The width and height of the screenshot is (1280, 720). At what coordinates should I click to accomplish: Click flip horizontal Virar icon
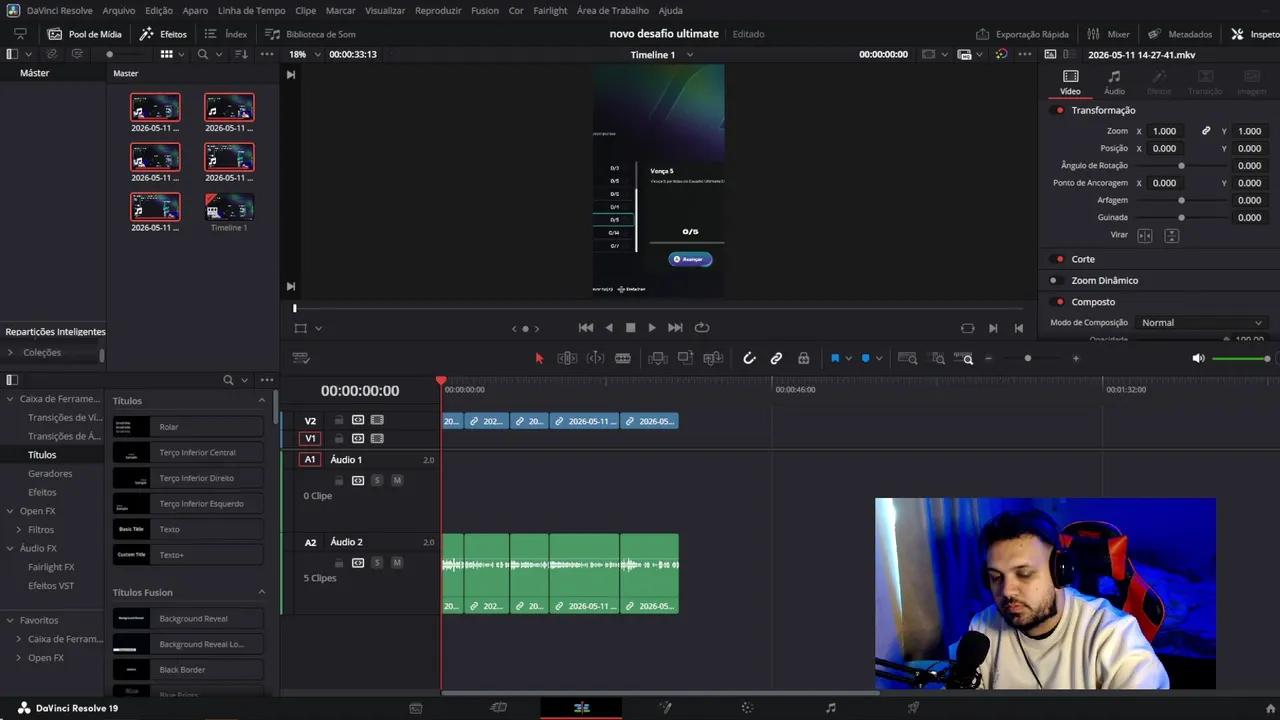click(1145, 235)
